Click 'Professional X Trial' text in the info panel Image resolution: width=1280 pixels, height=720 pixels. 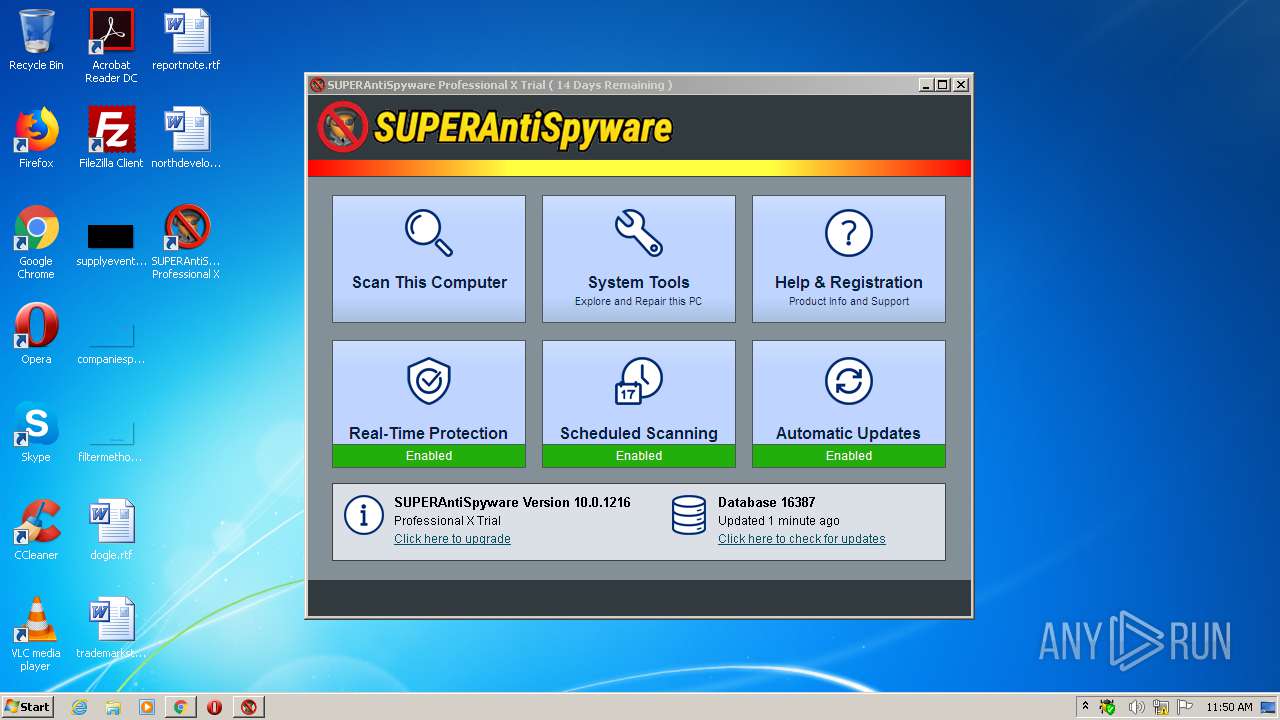tap(447, 521)
